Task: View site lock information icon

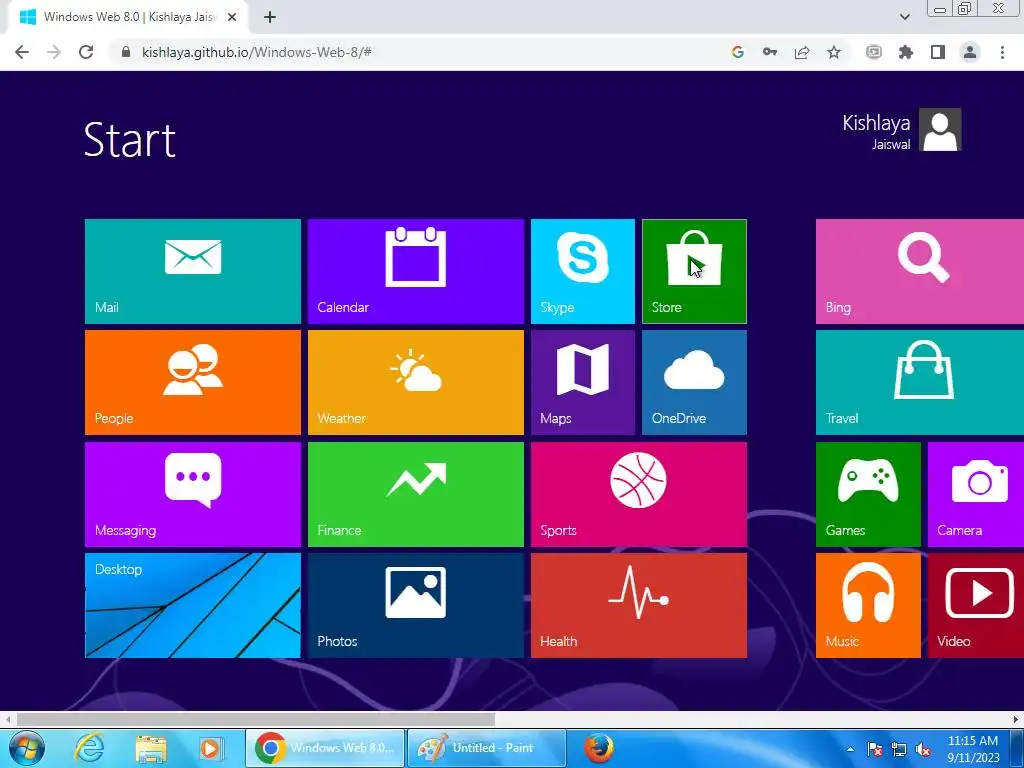Action: [x=126, y=52]
